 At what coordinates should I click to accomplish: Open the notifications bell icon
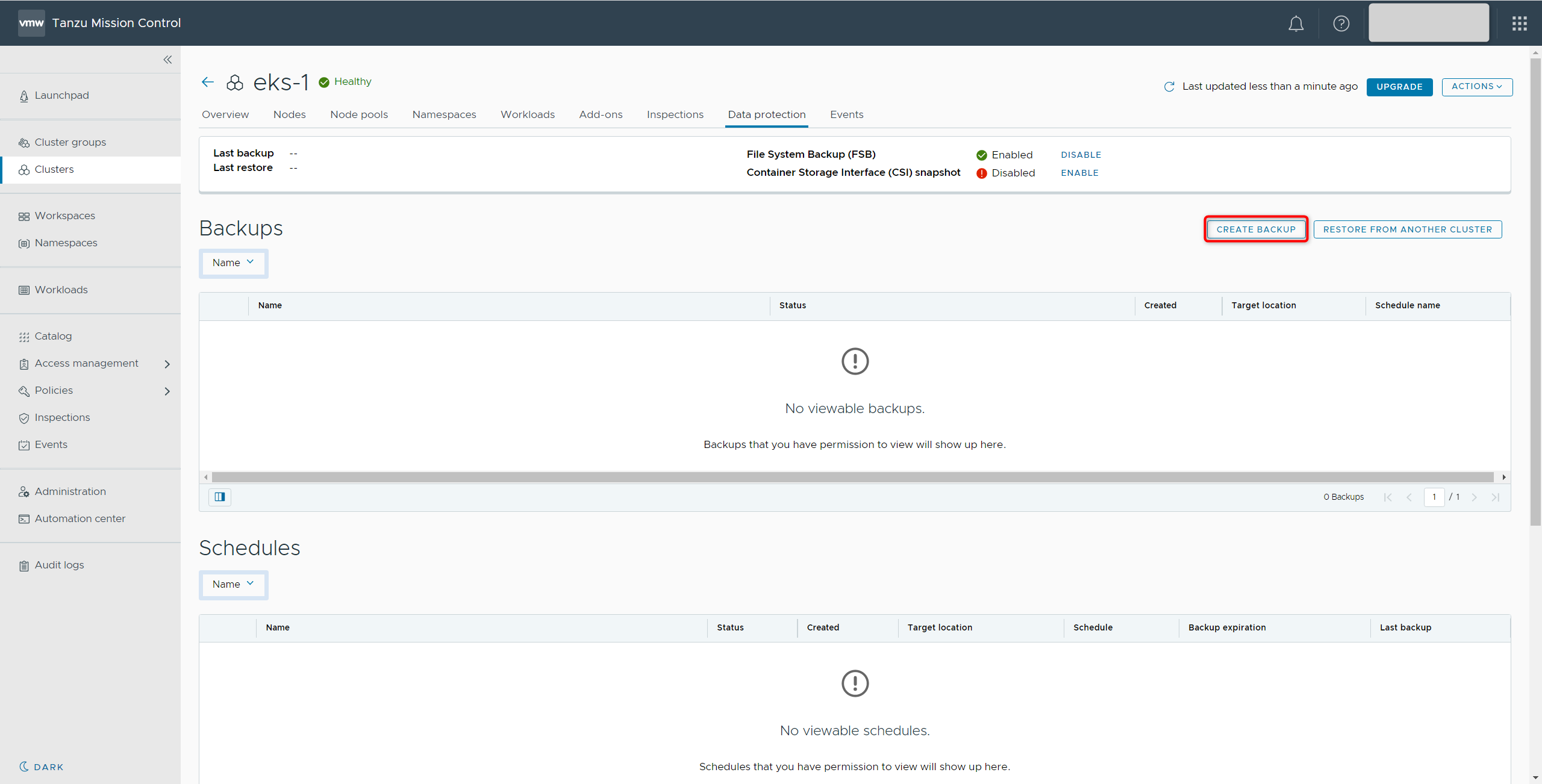(x=1296, y=23)
